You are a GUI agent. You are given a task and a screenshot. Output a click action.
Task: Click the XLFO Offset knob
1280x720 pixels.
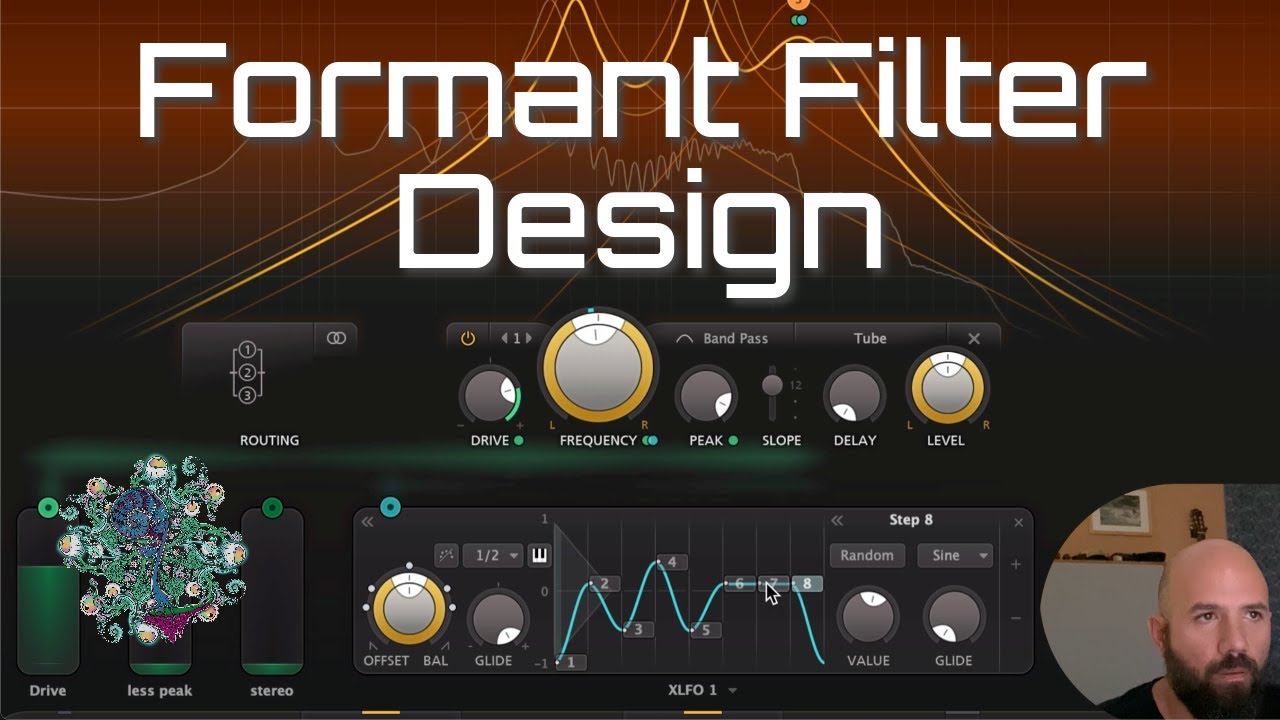point(409,608)
